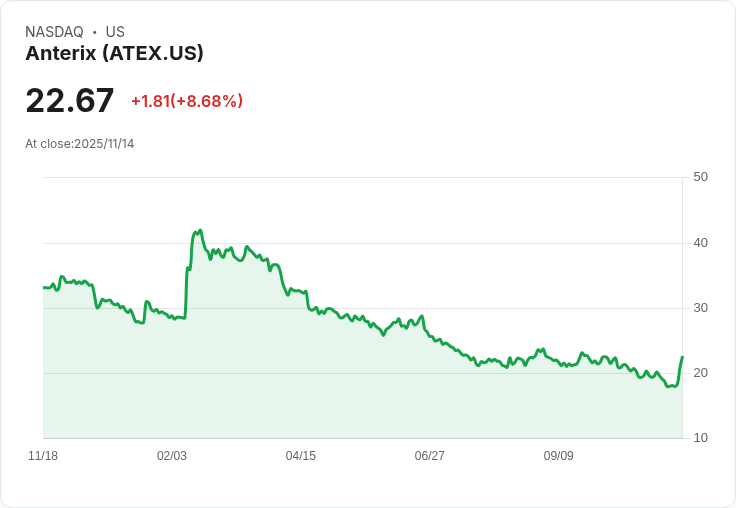Click the 20 label on the price axis
The height and width of the screenshot is (508, 736).
(700, 373)
